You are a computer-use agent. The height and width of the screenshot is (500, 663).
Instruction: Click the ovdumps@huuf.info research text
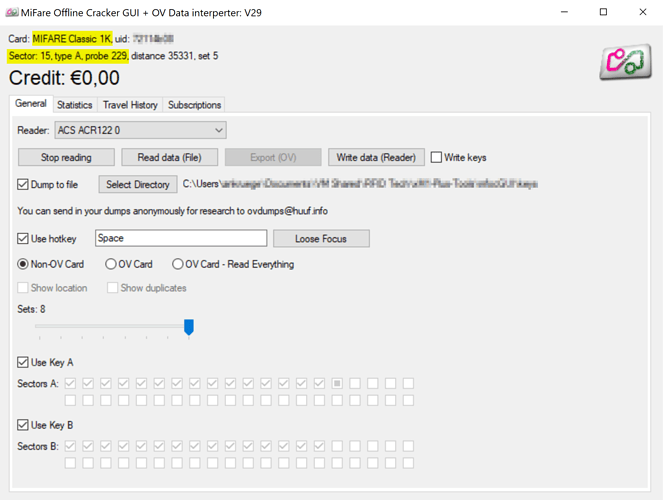click(173, 210)
